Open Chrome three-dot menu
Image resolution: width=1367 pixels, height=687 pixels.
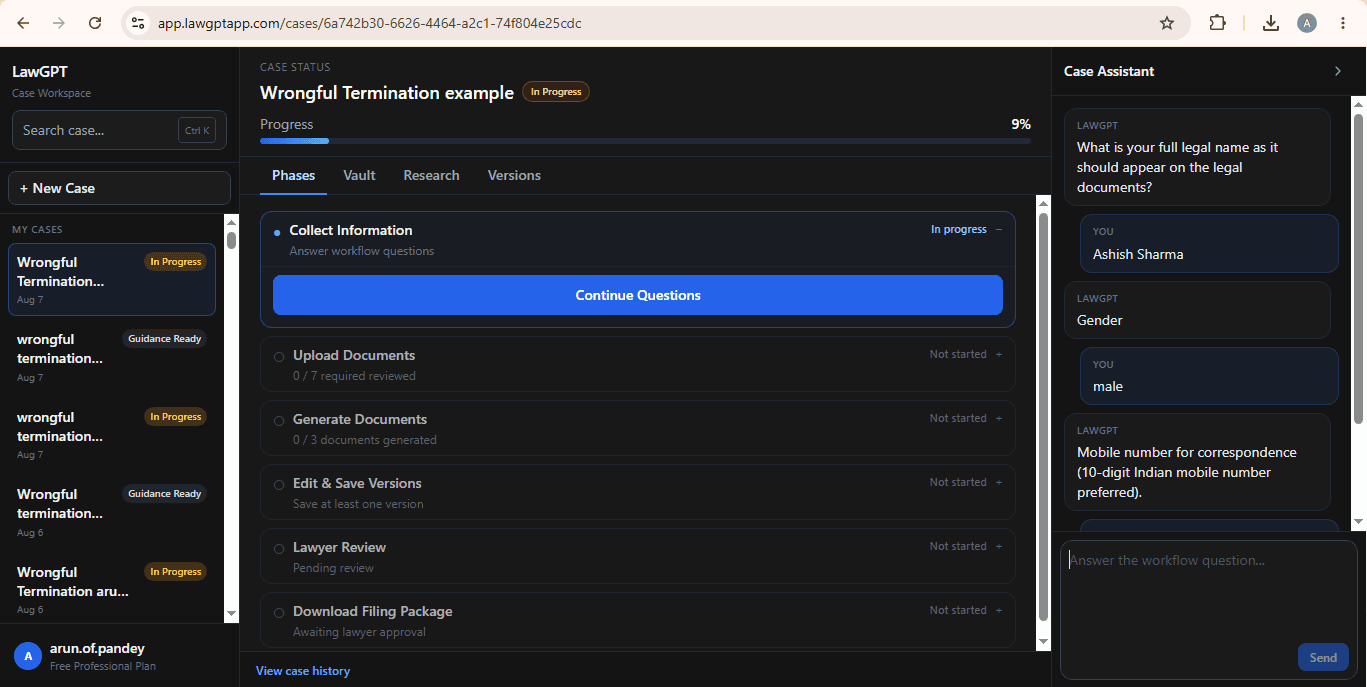[x=1342, y=23]
